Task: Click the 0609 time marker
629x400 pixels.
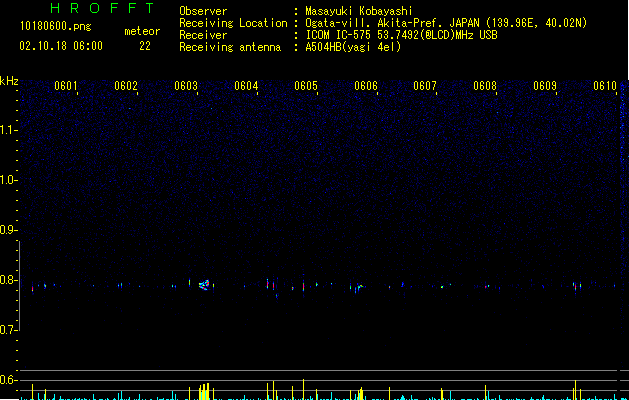Action: click(545, 86)
